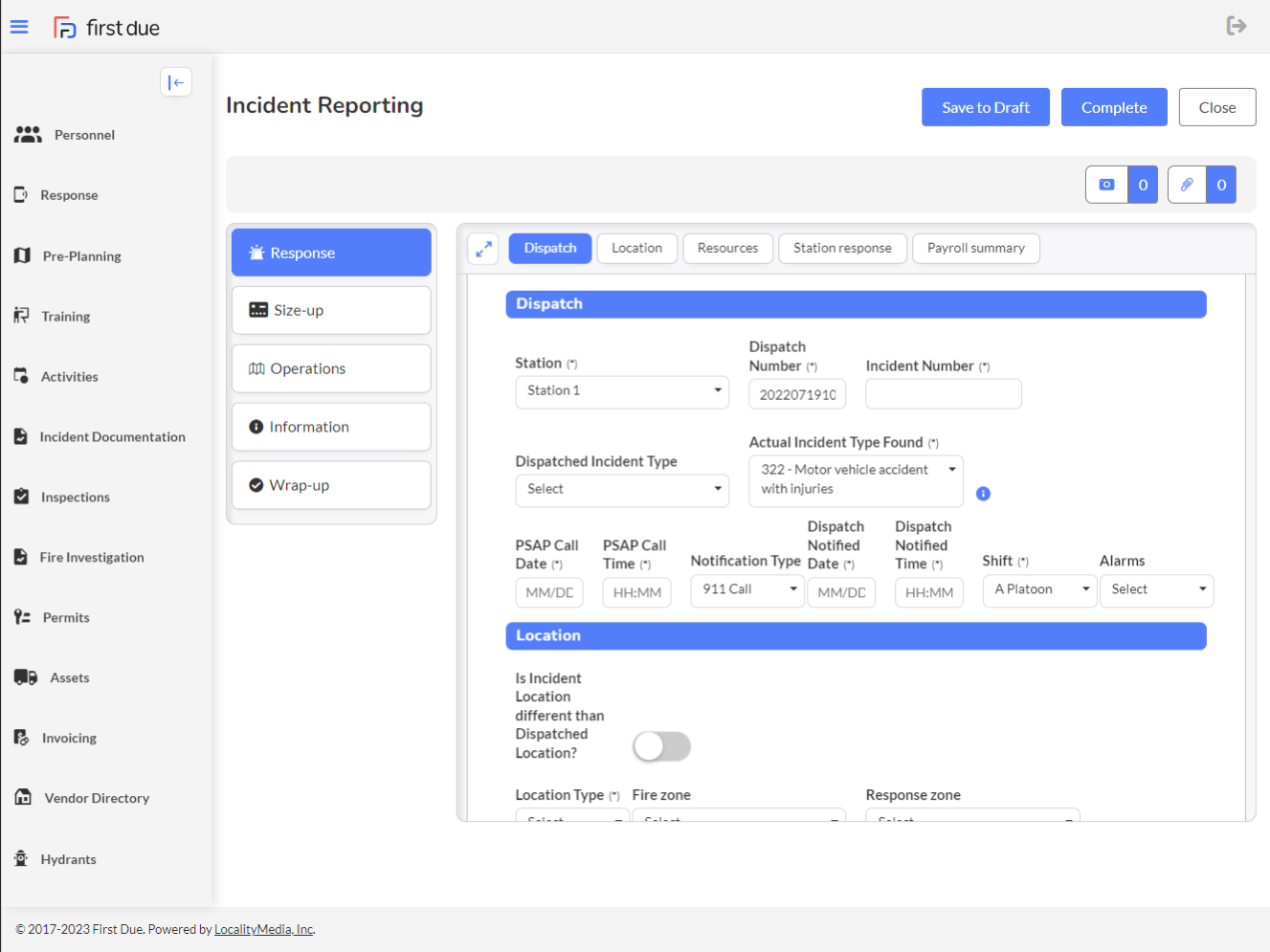This screenshot has height=952, width=1270.
Task: Click the info icon beside incident type
Action: pyautogui.click(x=983, y=494)
